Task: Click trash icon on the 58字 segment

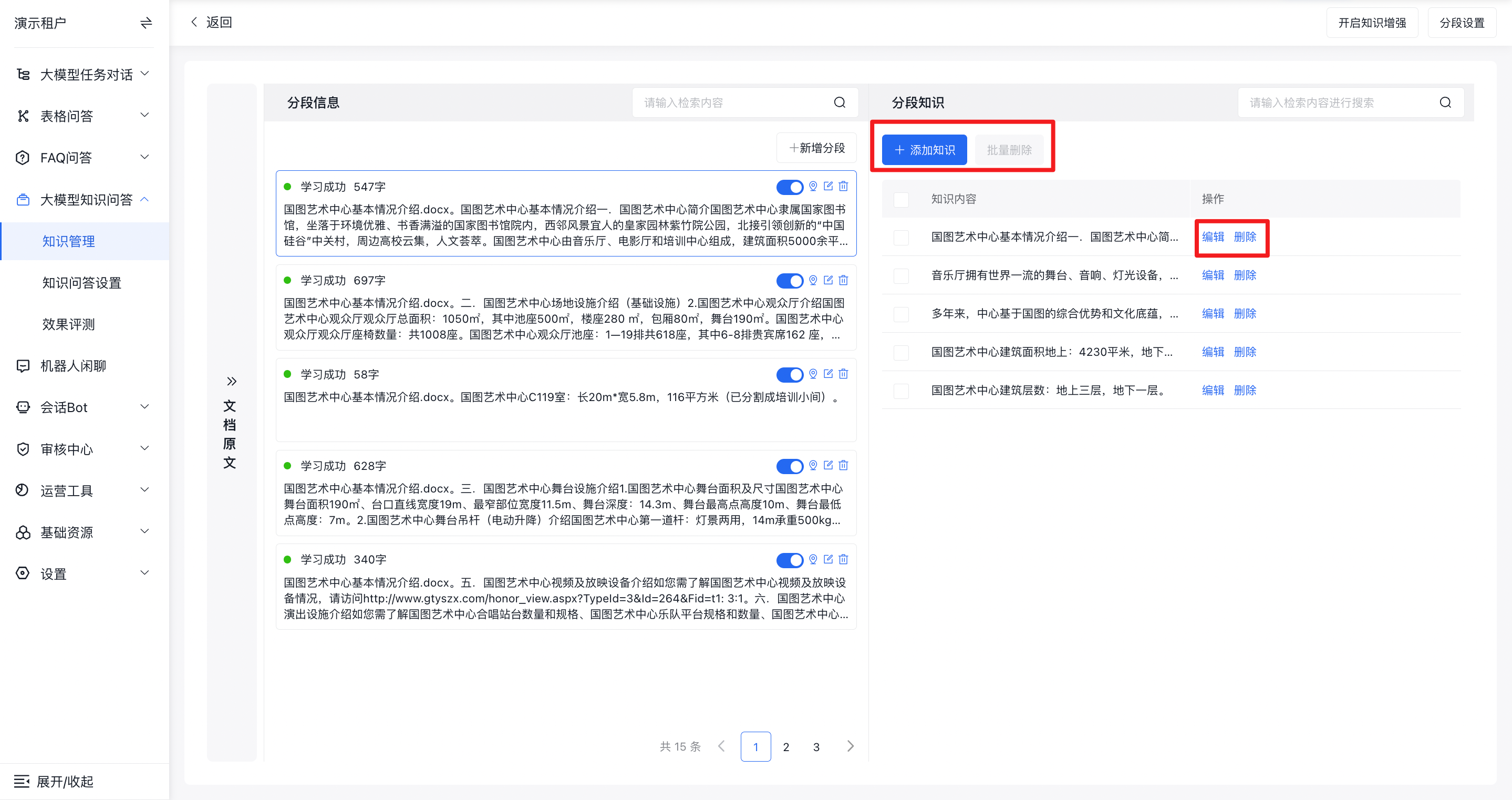Action: point(843,374)
